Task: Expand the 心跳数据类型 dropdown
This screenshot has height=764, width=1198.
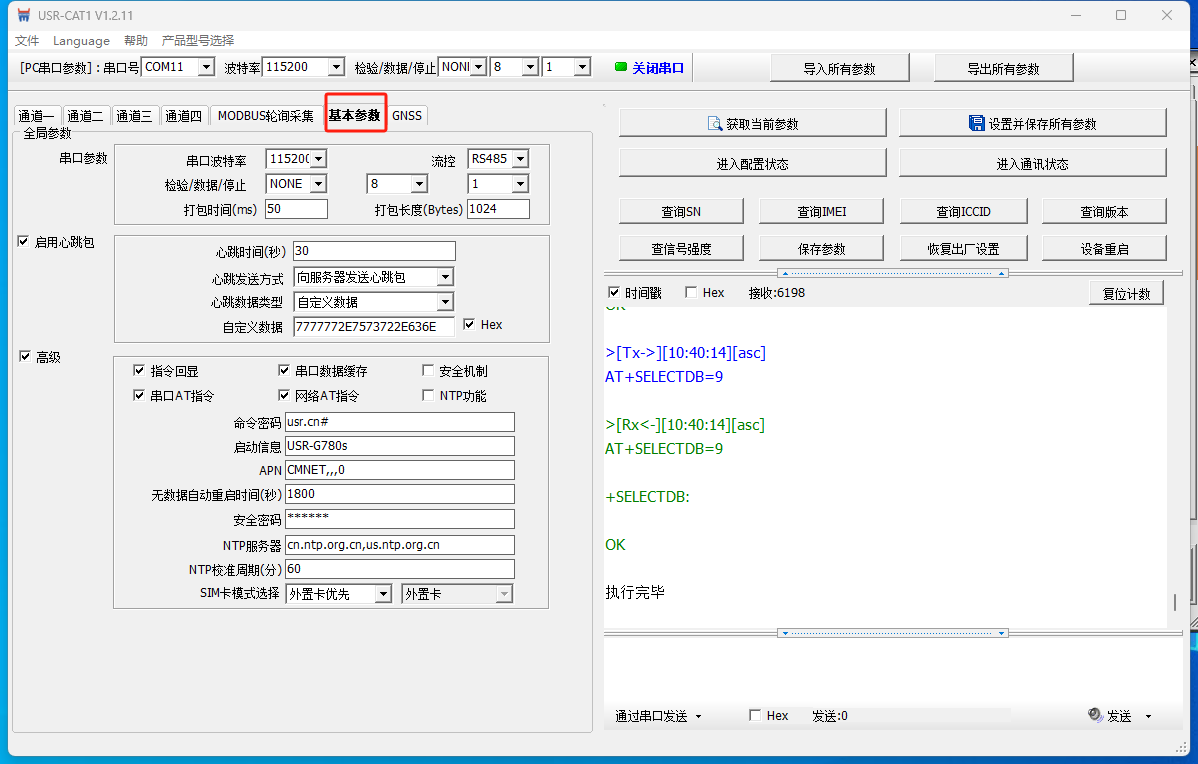Action: point(445,302)
